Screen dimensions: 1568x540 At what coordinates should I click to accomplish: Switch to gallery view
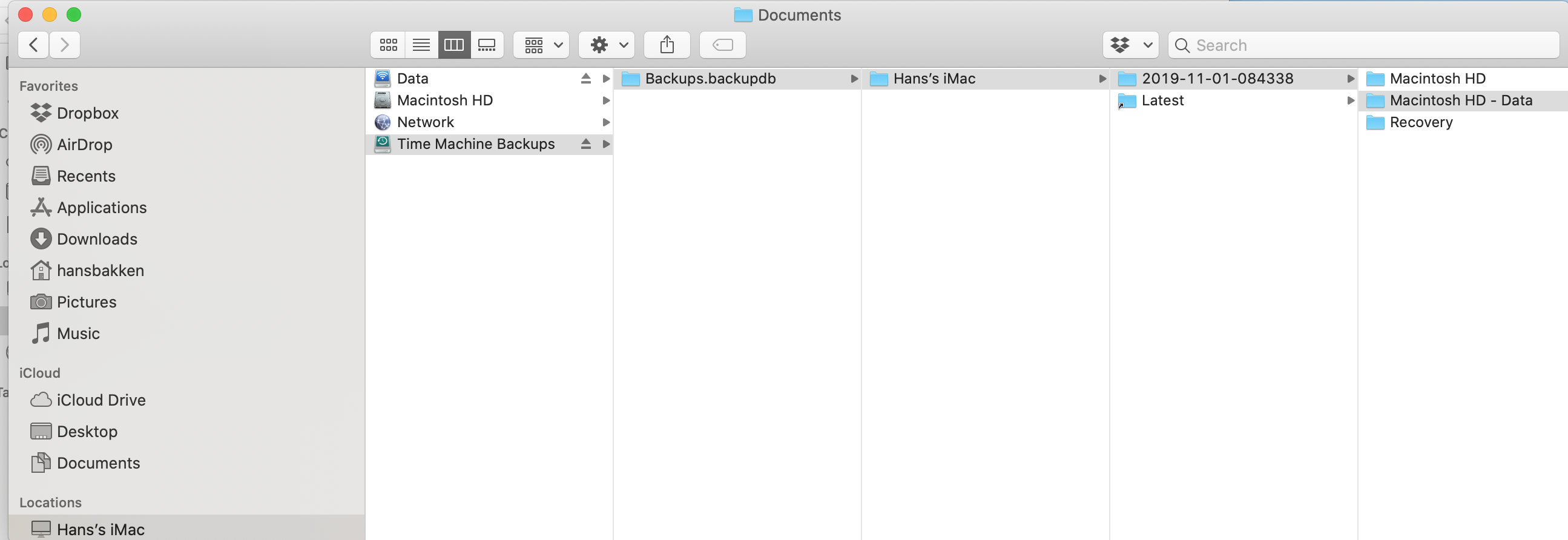(x=487, y=45)
